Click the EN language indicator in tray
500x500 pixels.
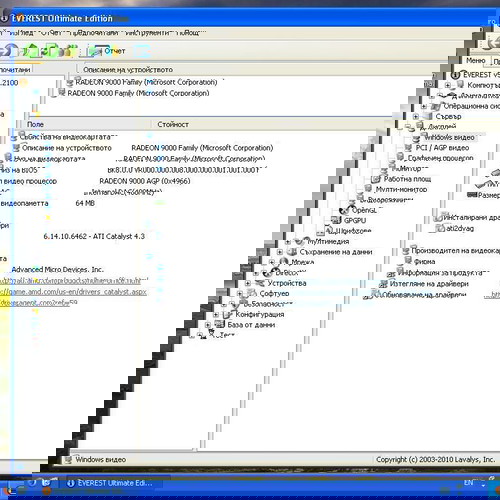(468, 483)
